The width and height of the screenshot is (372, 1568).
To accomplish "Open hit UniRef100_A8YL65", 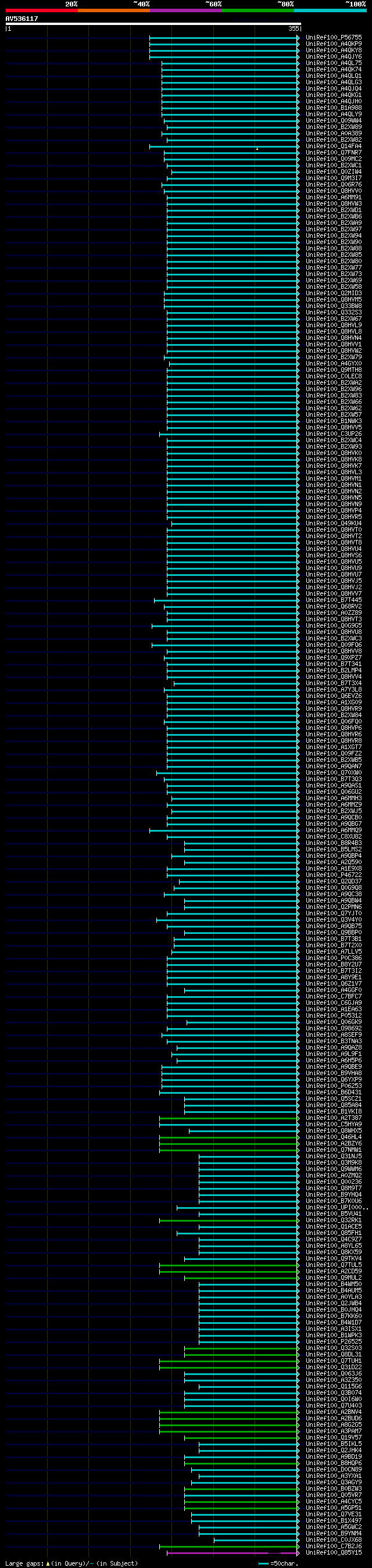I will pyautogui.click(x=334, y=1246).
